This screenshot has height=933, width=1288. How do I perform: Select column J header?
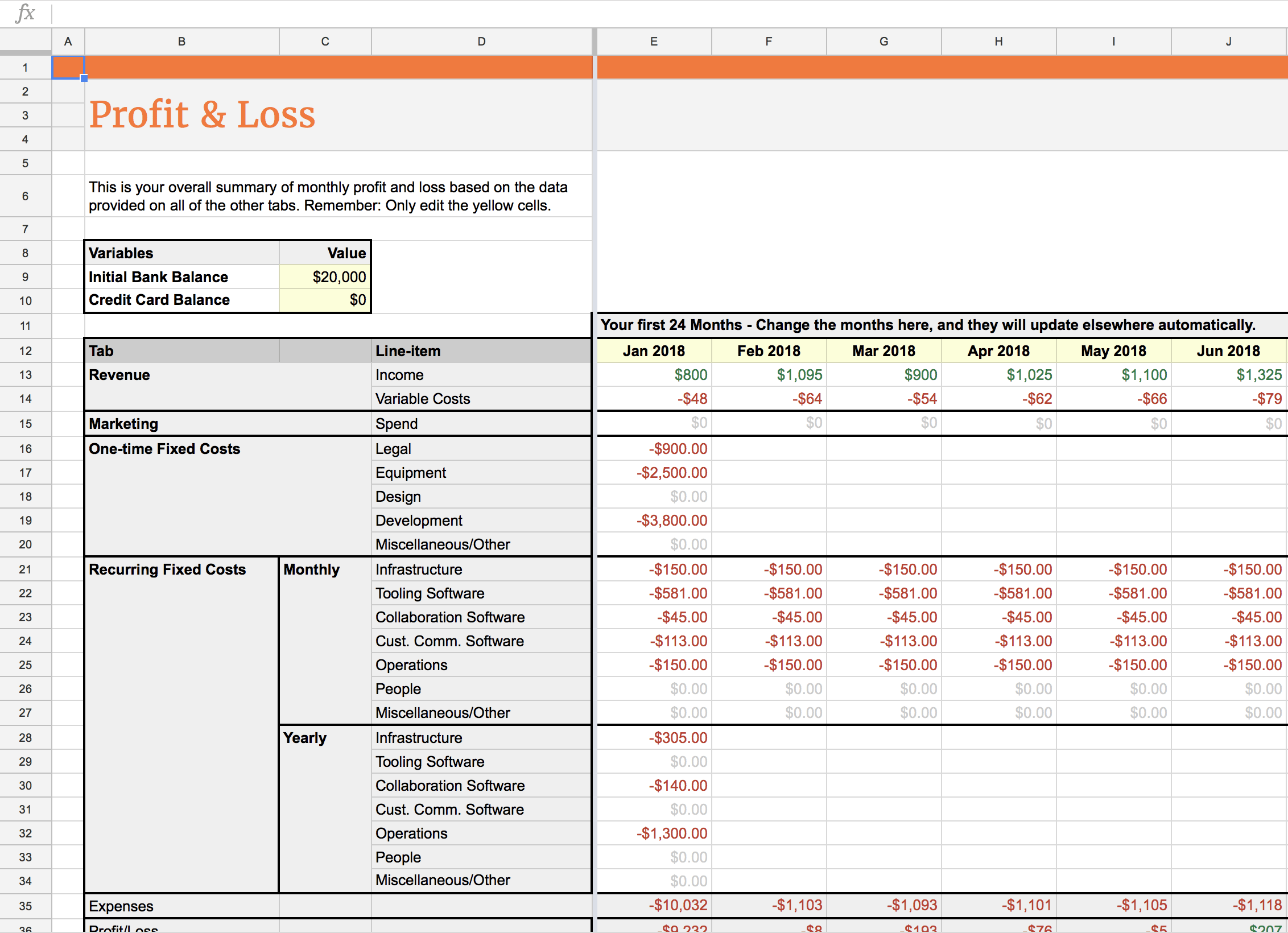(1229, 42)
